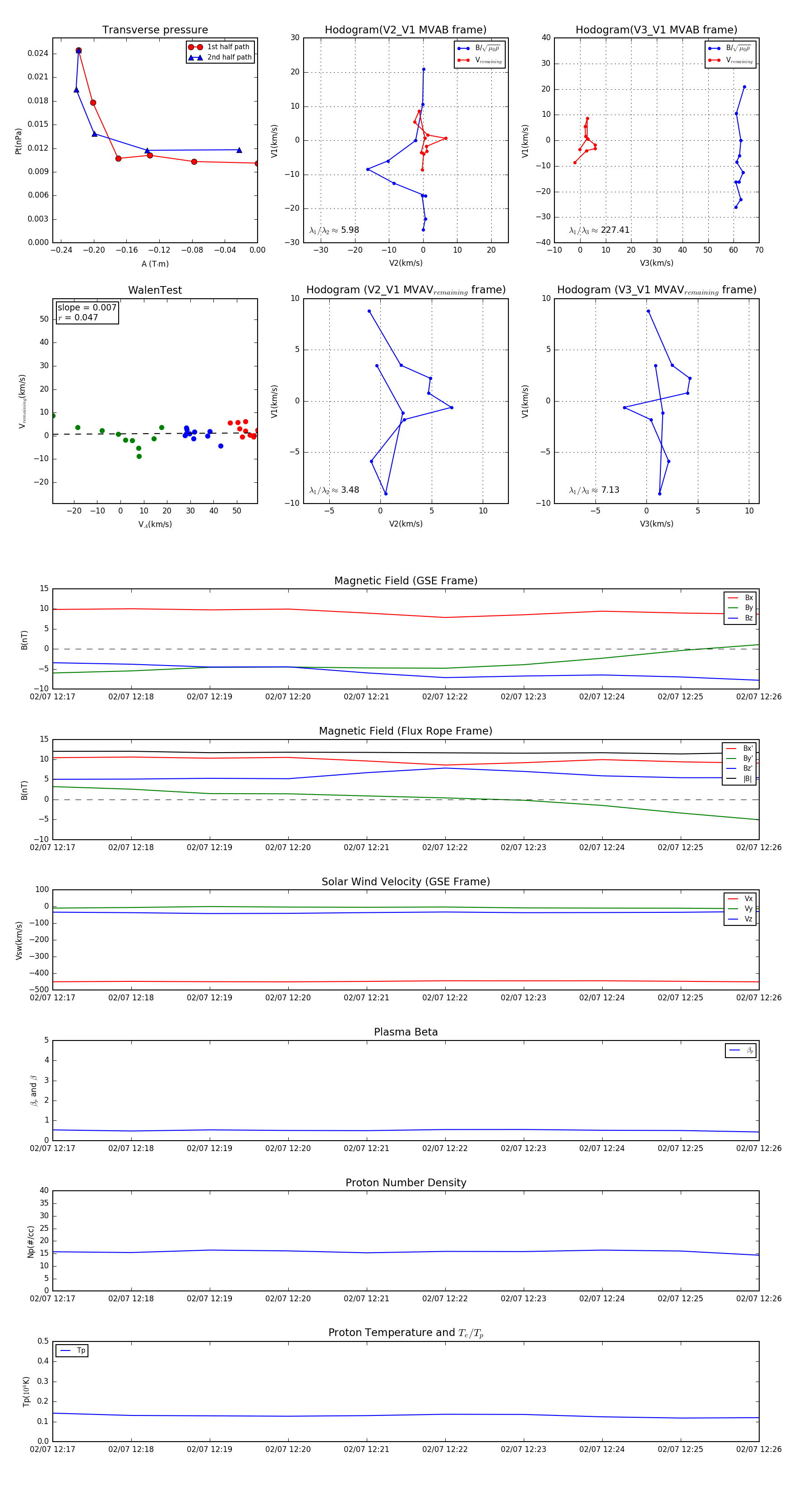Click the black |B| line in Flux Rope plot
Screen dimensions: 812x1489
(406, 753)
